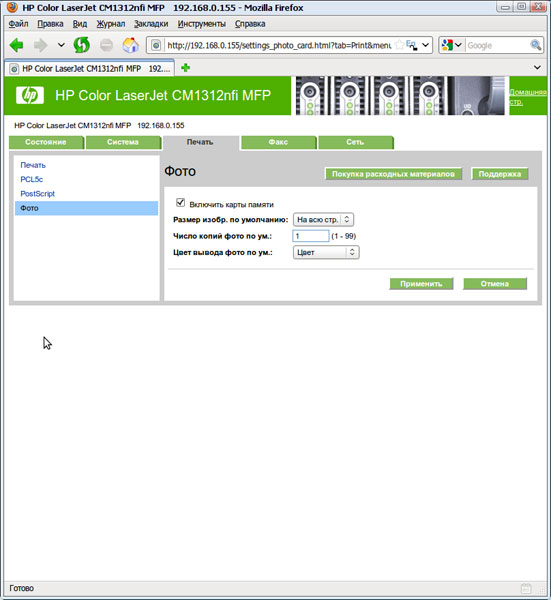Focus the Google search field
Viewport: 551px width, 600px height.
497,46
